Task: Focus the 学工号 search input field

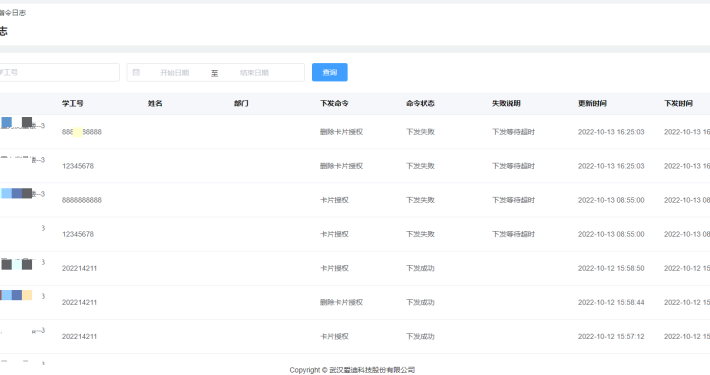Action: (59, 72)
